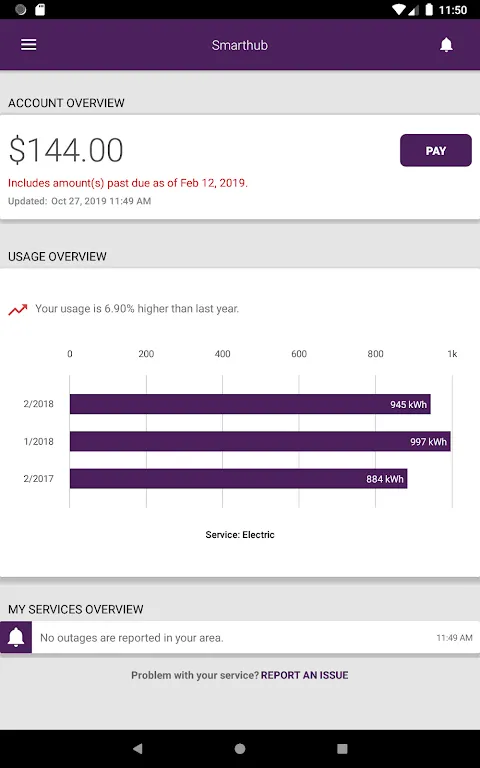Tap the Service: Electric chart label
This screenshot has width=480, height=768.
pos(240,534)
